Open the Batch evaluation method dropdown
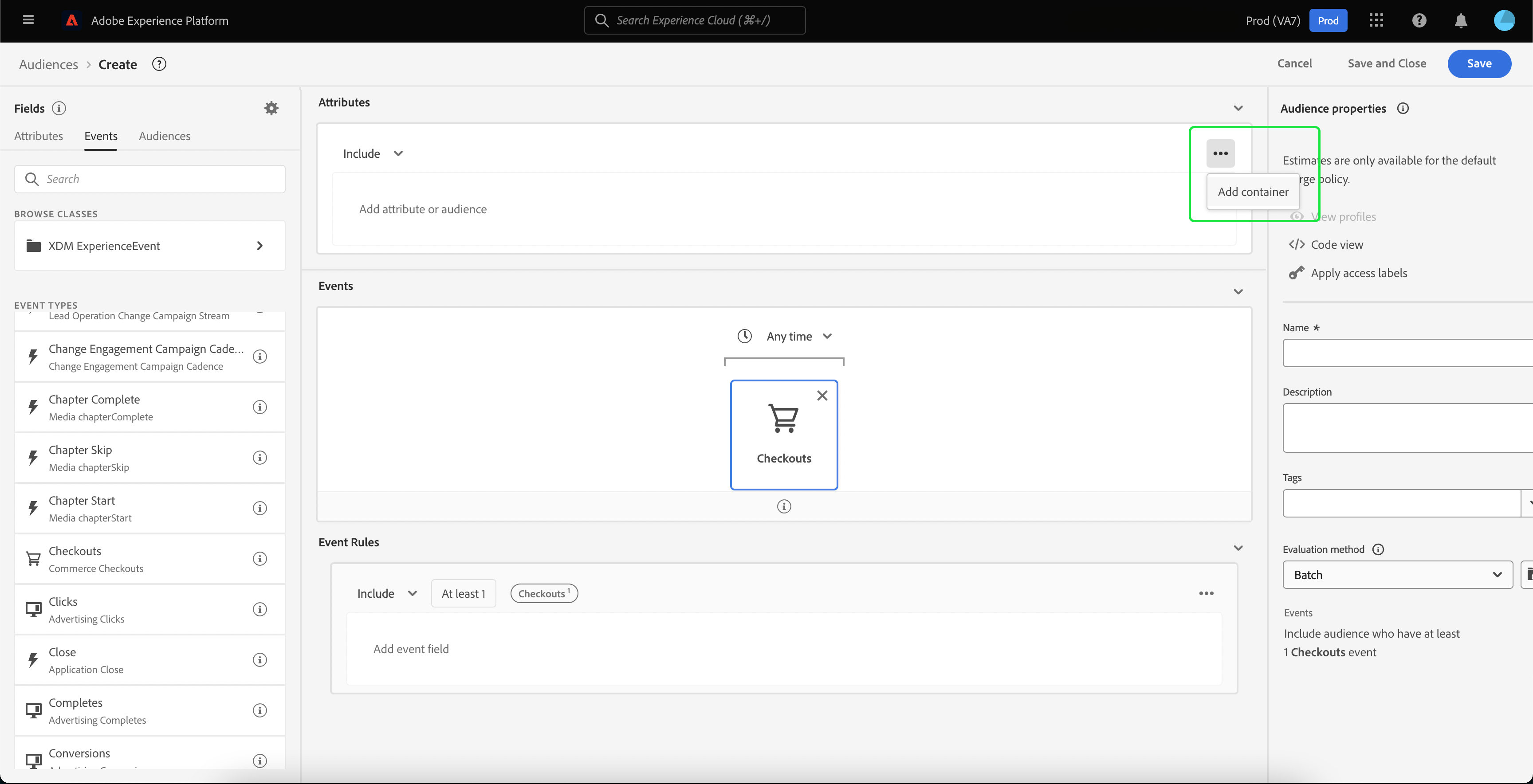The image size is (1533, 784). (1397, 575)
